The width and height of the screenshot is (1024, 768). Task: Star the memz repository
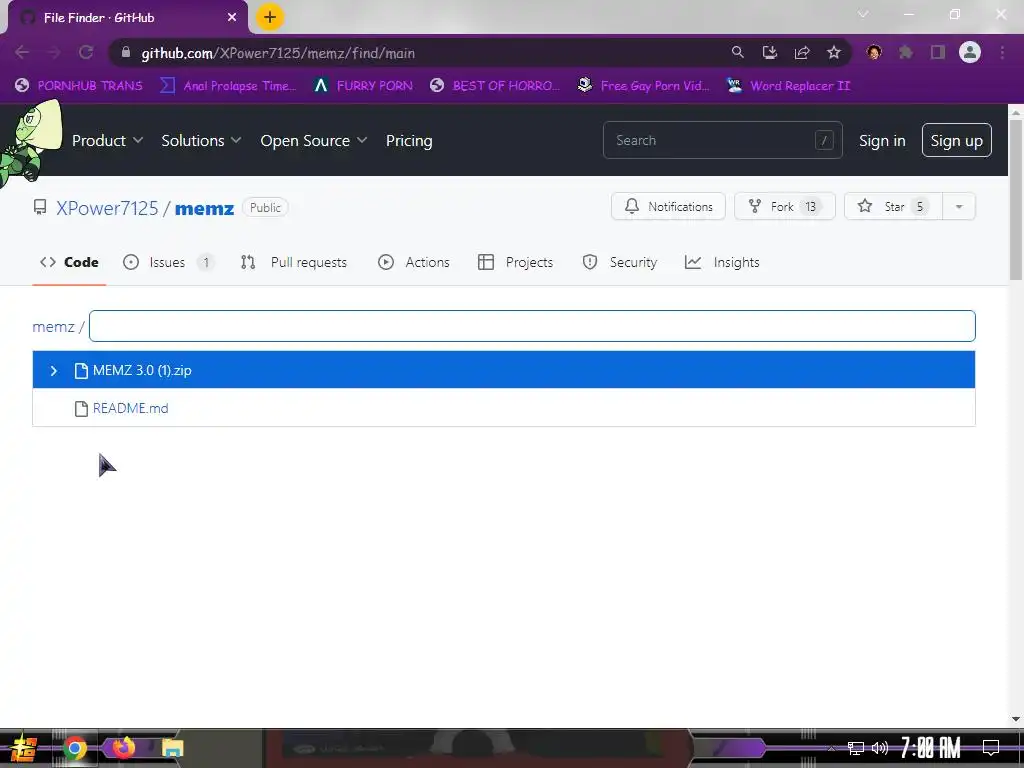pyautogui.click(x=893, y=206)
